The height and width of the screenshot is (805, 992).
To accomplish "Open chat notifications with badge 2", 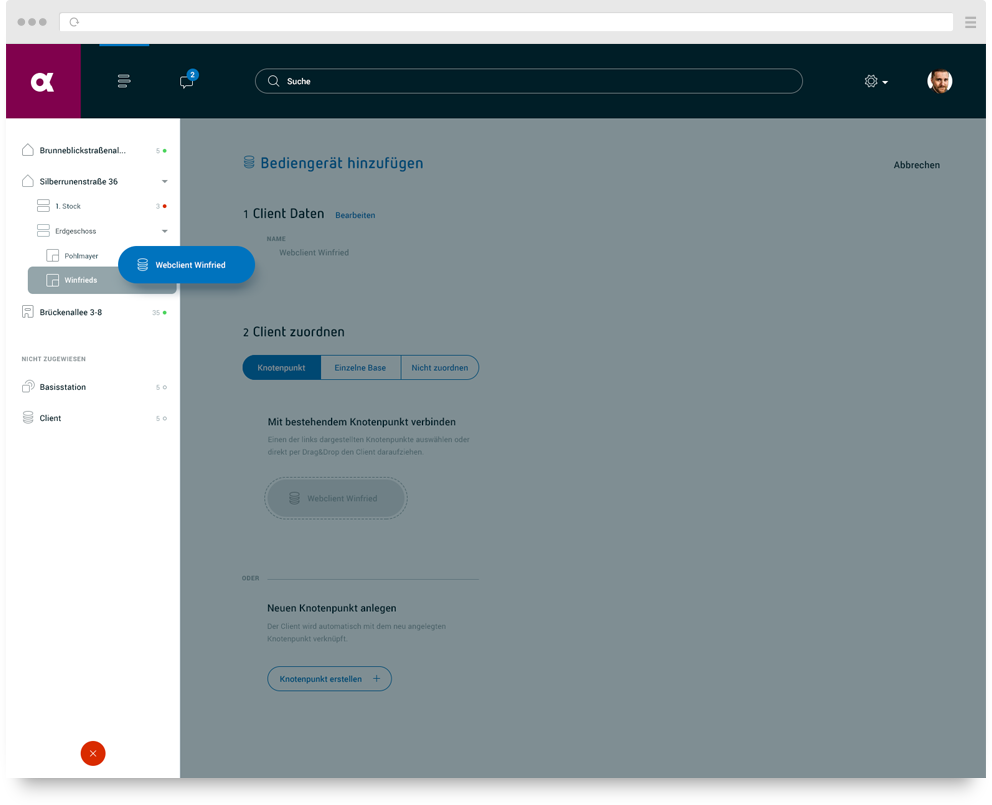I will point(187,82).
